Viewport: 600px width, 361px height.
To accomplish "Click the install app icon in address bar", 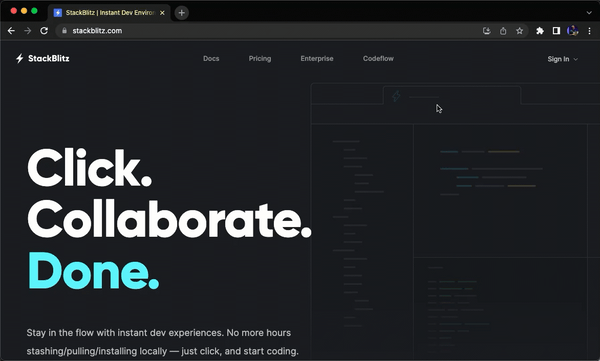I will (486, 31).
